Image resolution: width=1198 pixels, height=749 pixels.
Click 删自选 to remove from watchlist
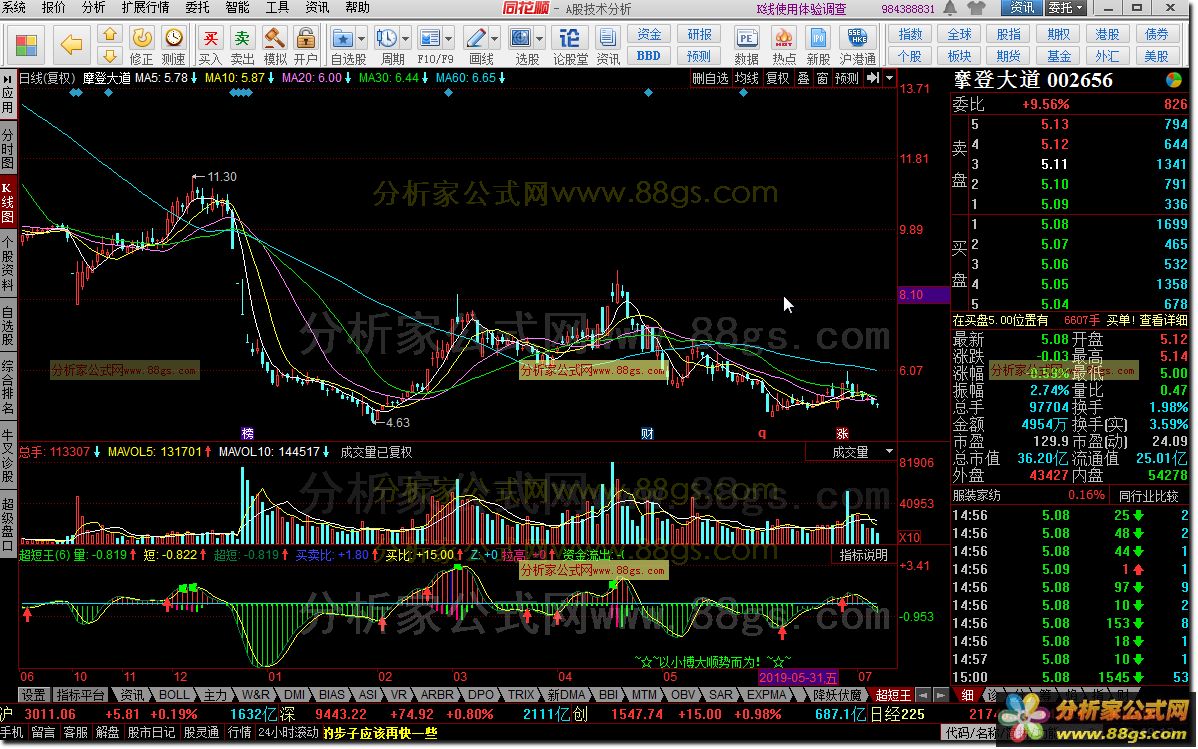pyautogui.click(x=710, y=78)
